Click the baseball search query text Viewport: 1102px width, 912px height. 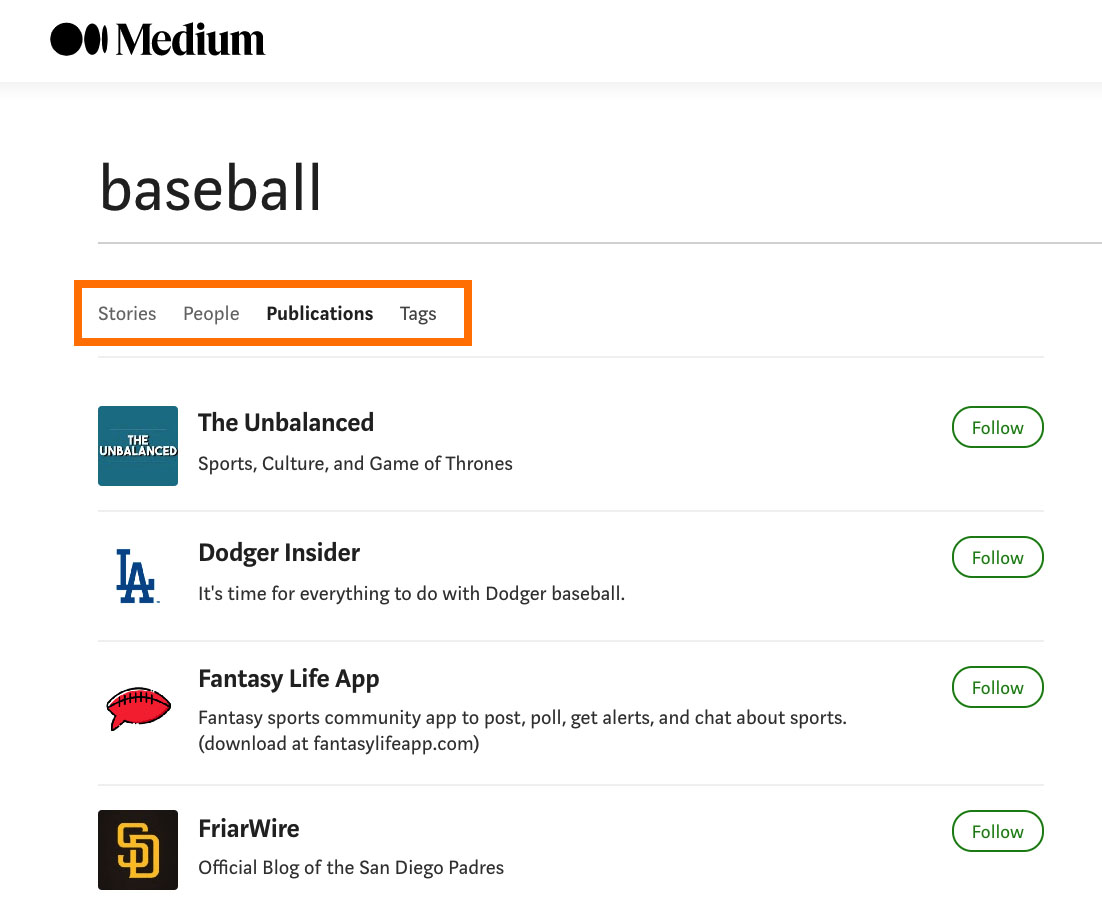(209, 188)
